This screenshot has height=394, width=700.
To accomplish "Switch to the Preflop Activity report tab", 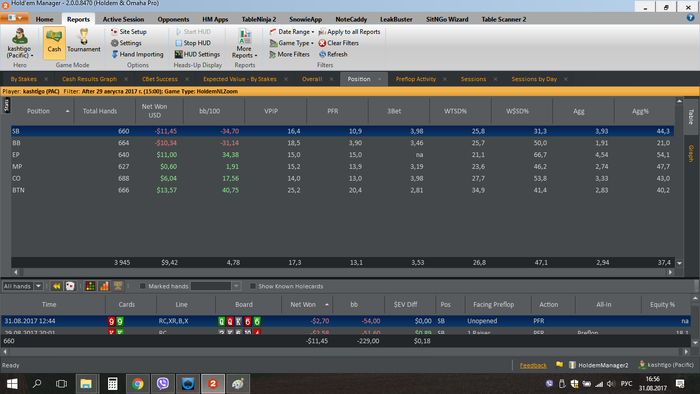I will click(416, 79).
